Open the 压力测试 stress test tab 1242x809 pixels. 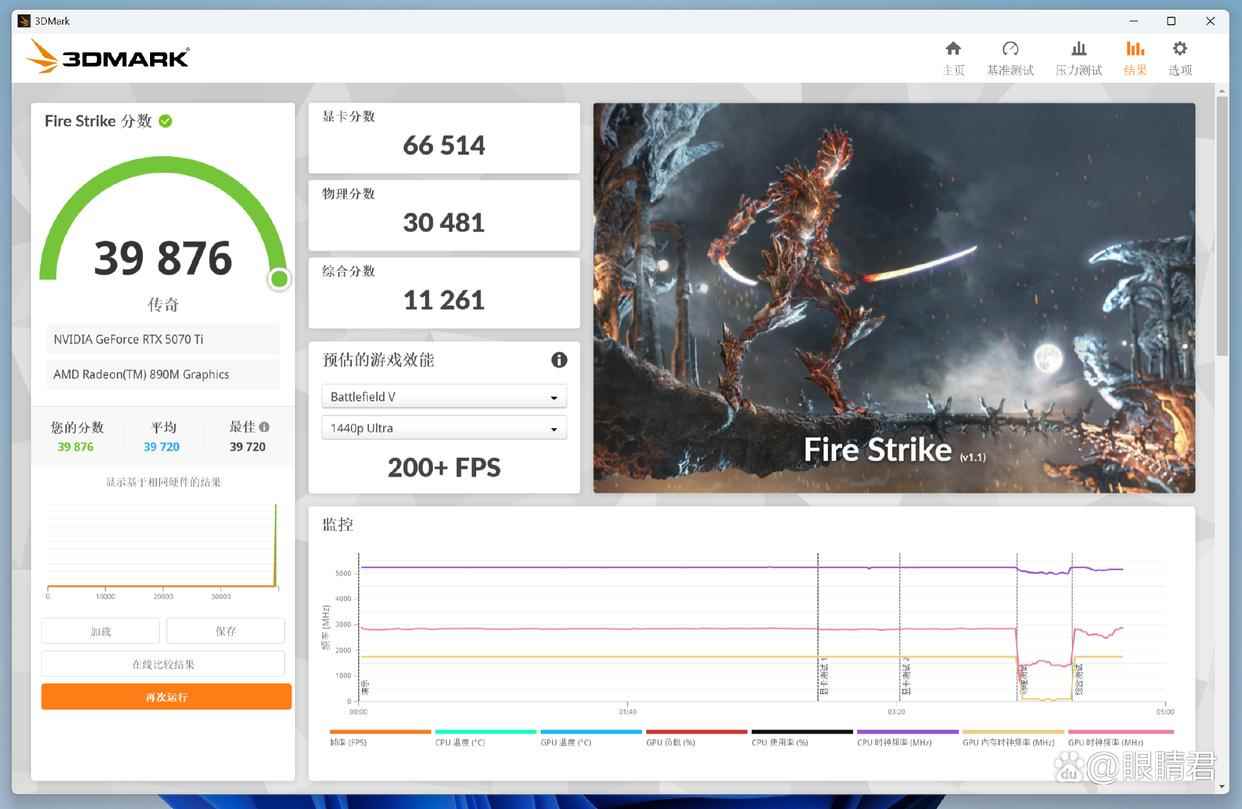1078,58
